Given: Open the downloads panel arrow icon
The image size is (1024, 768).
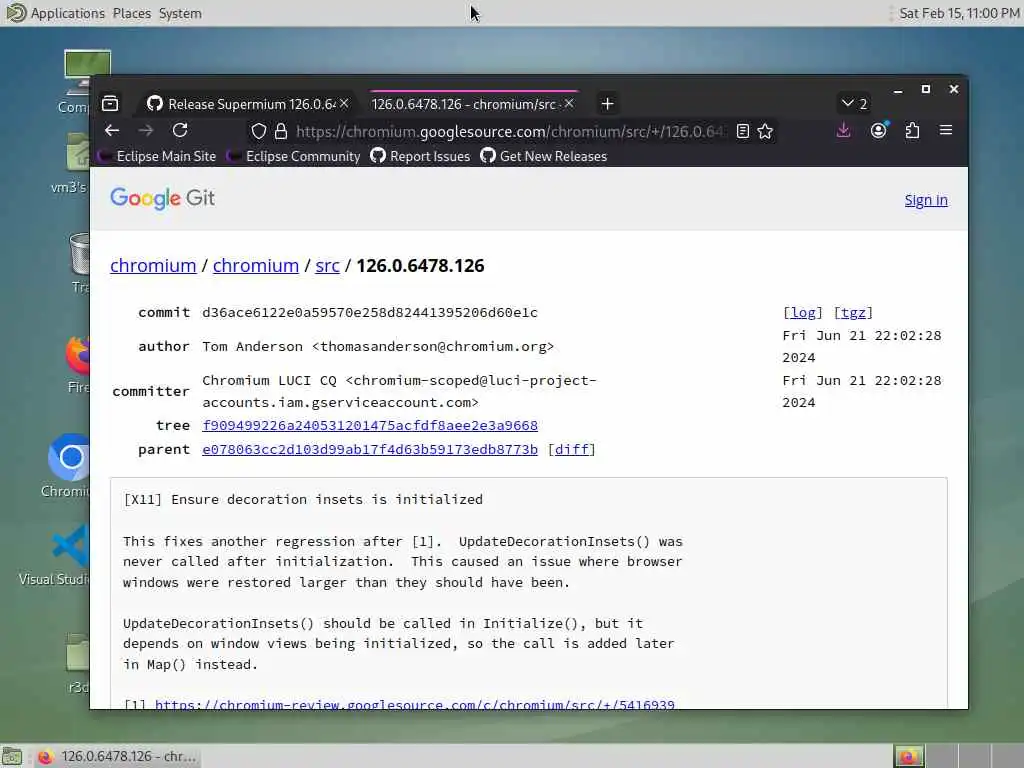Looking at the screenshot, I should (x=843, y=131).
